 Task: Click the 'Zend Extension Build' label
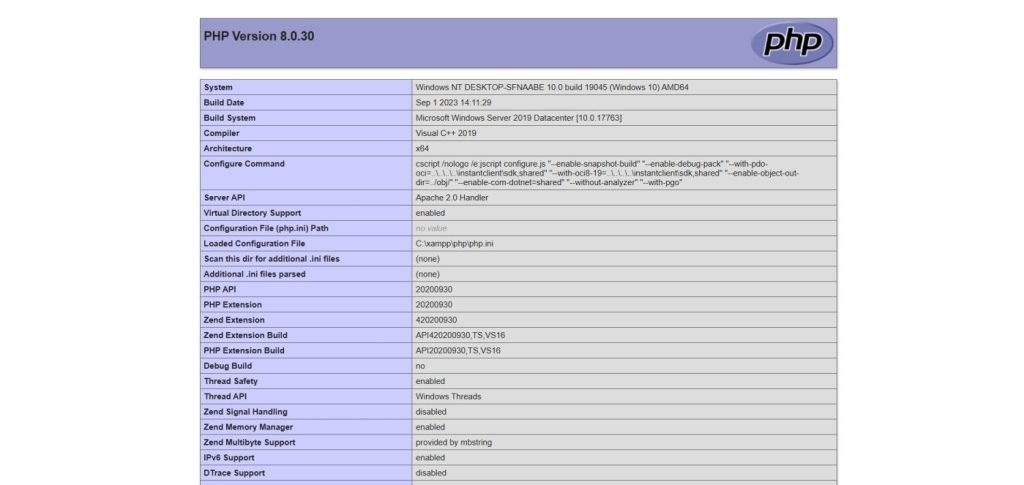pos(246,336)
